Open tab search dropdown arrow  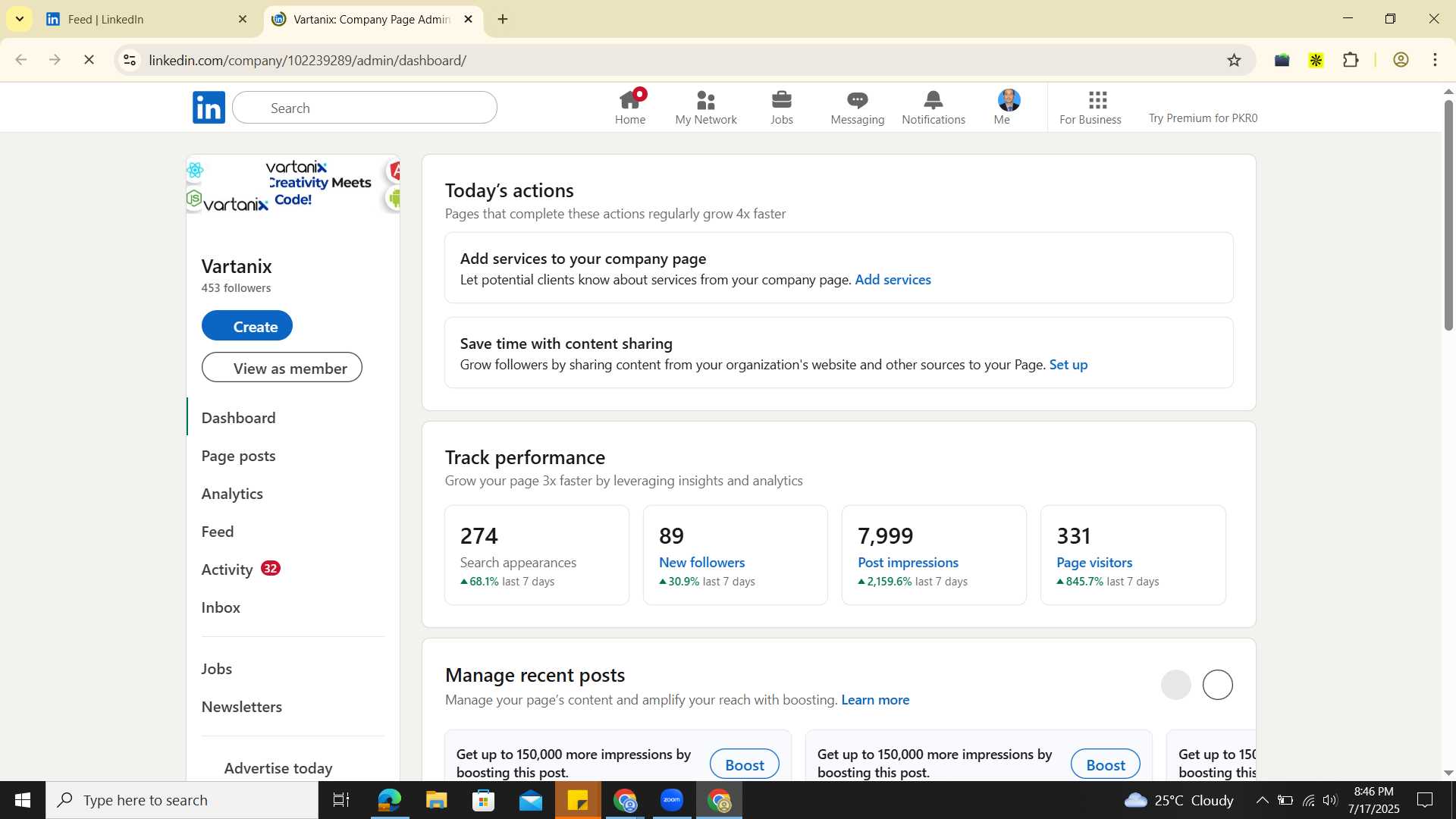pyautogui.click(x=19, y=19)
